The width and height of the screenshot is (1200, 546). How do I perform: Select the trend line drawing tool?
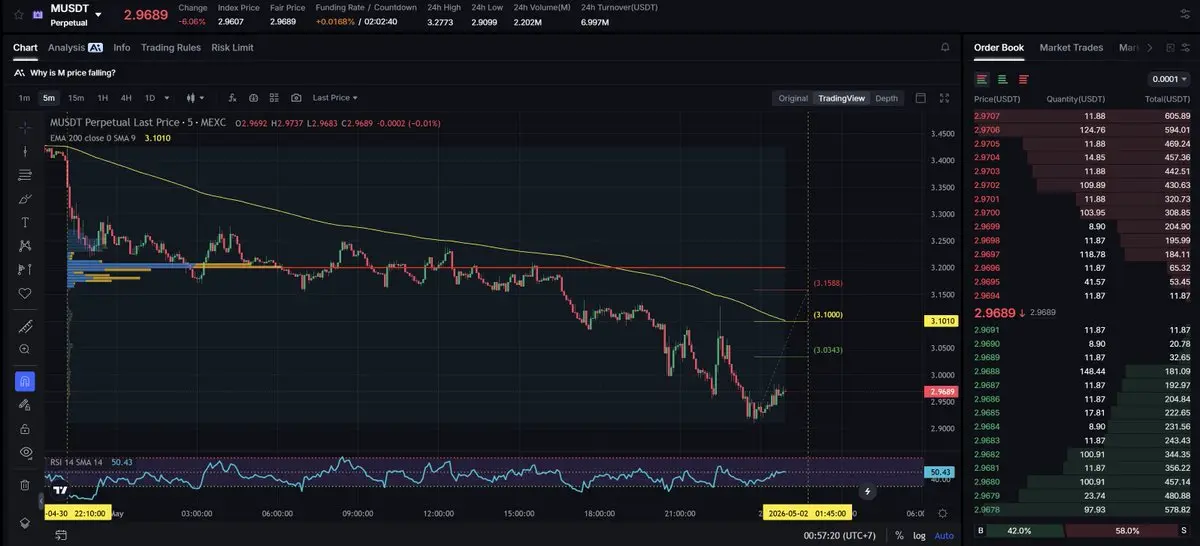25,151
